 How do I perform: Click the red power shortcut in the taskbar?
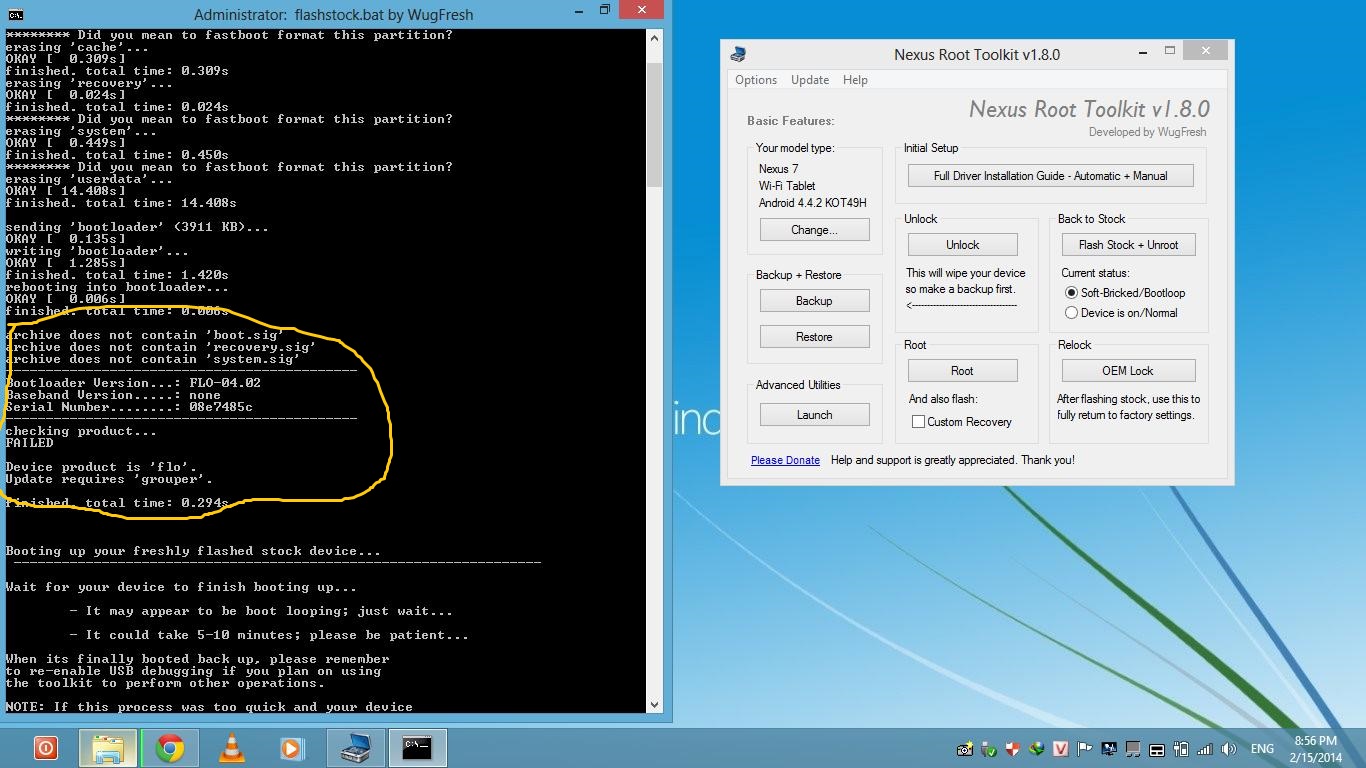pyautogui.click(x=45, y=747)
